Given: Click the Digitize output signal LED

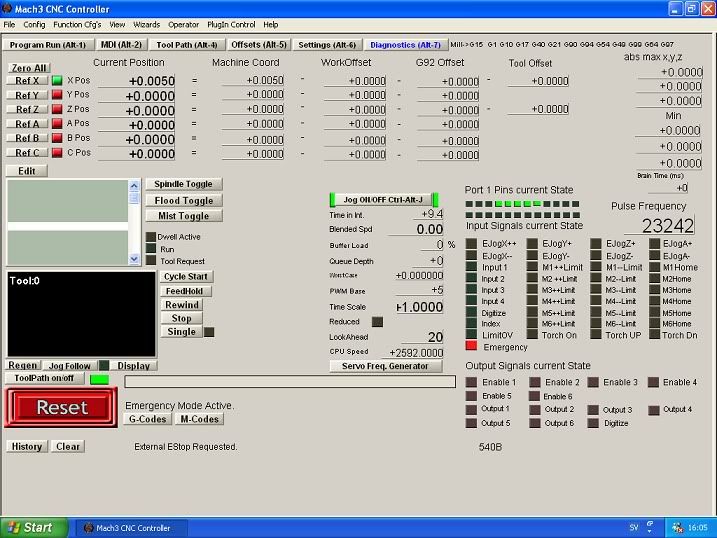Looking at the screenshot, I should (x=593, y=423).
